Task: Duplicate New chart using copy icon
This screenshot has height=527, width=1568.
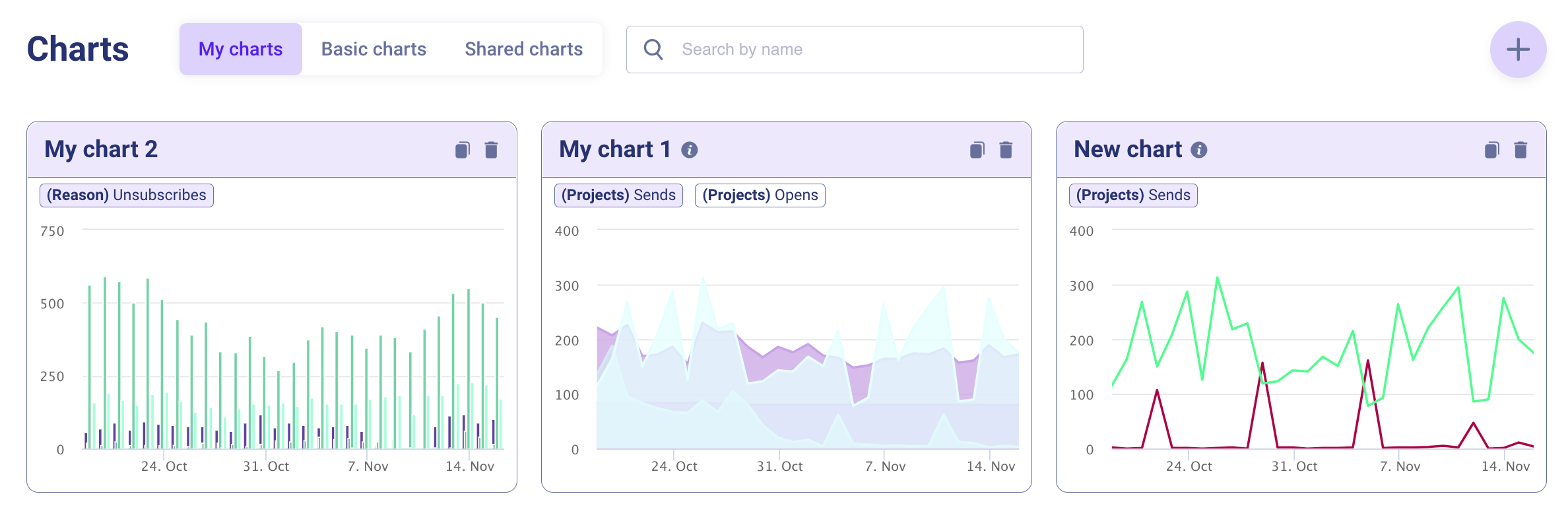Action: coord(1492,150)
